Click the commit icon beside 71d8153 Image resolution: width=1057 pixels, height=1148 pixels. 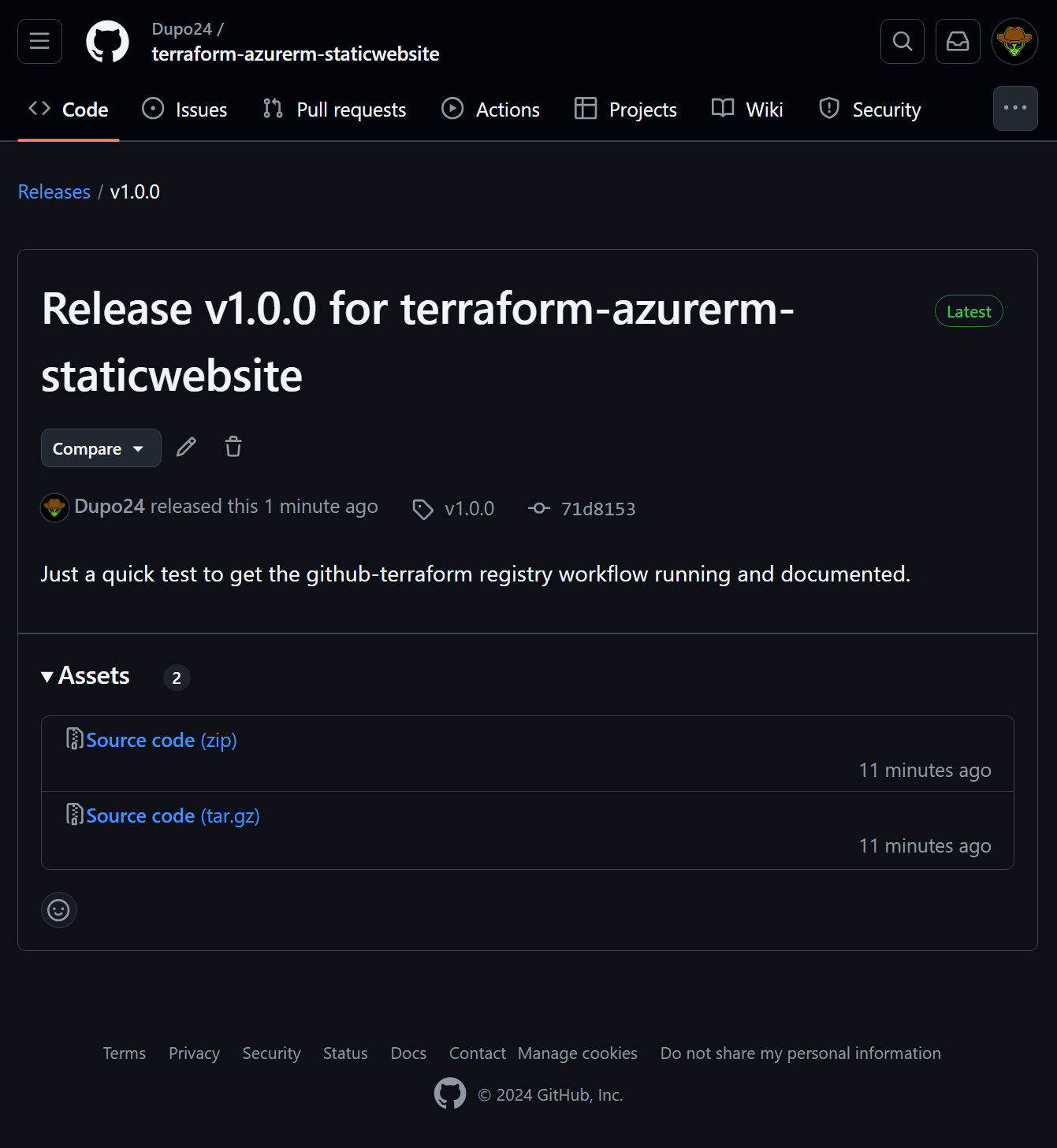(539, 508)
